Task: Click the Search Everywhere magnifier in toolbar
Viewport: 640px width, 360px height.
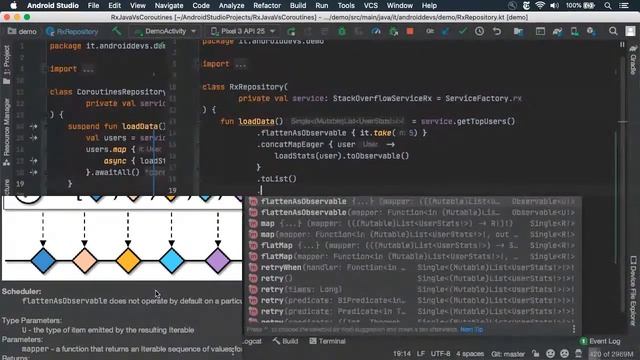Action: coord(613,31)
